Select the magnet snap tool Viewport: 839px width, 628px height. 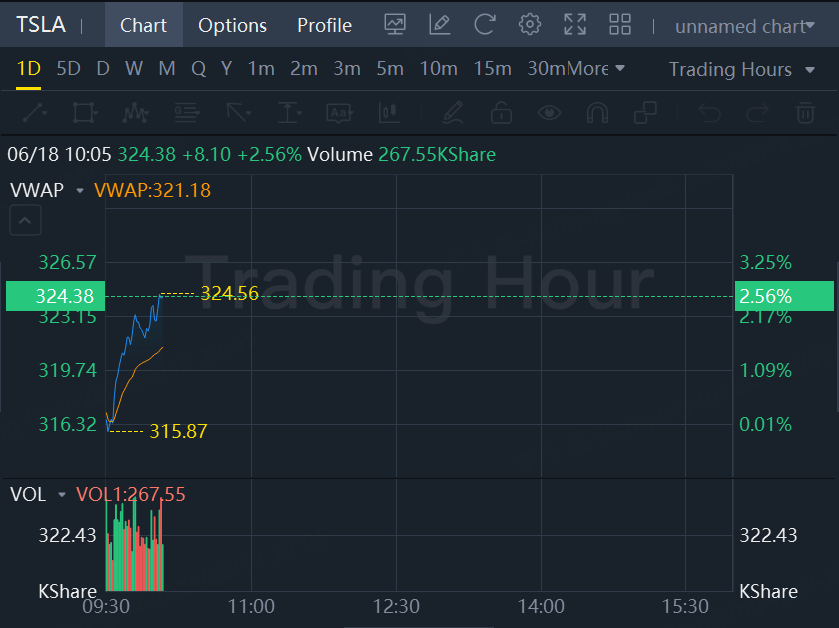pyautogui.click(x=597, y=113)
